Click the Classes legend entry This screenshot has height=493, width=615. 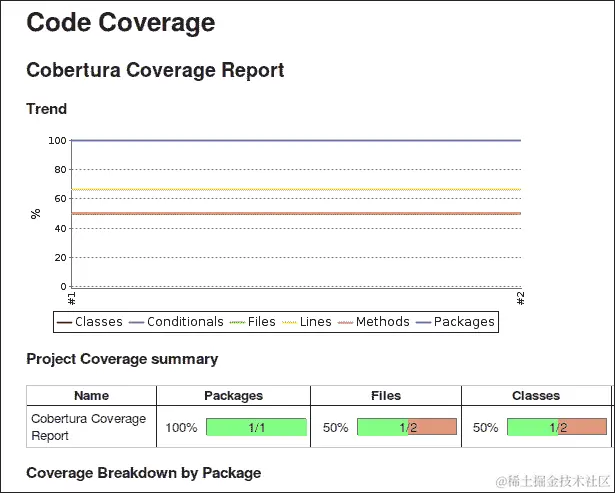click(90, 322)
